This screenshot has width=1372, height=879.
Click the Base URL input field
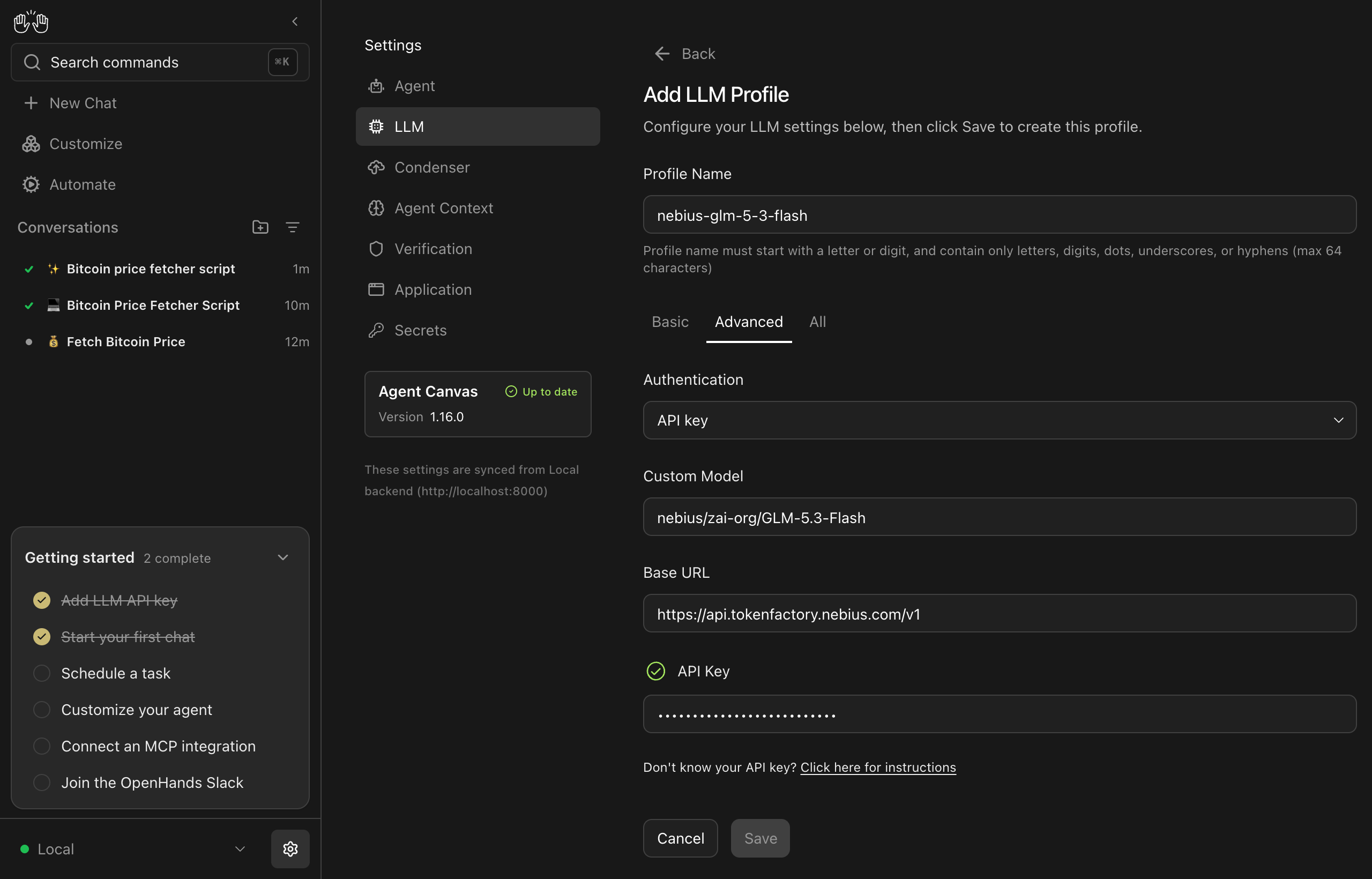point(1000,613)
